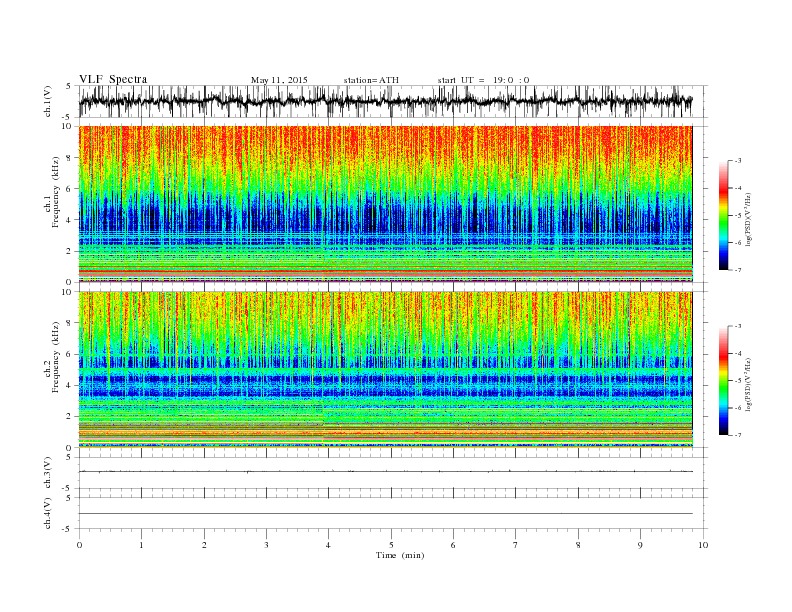The height and width of the screenshot is (612, 792).
Task: Click the ch.1 spectrogram color scale bar
Action: [724, 215]
